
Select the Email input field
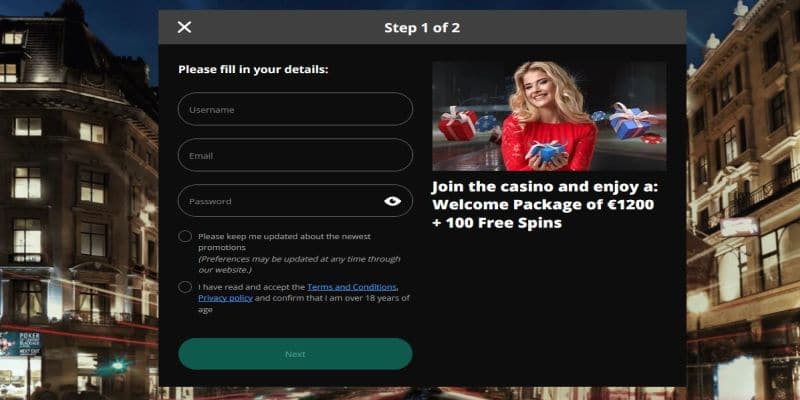point(295,155)
